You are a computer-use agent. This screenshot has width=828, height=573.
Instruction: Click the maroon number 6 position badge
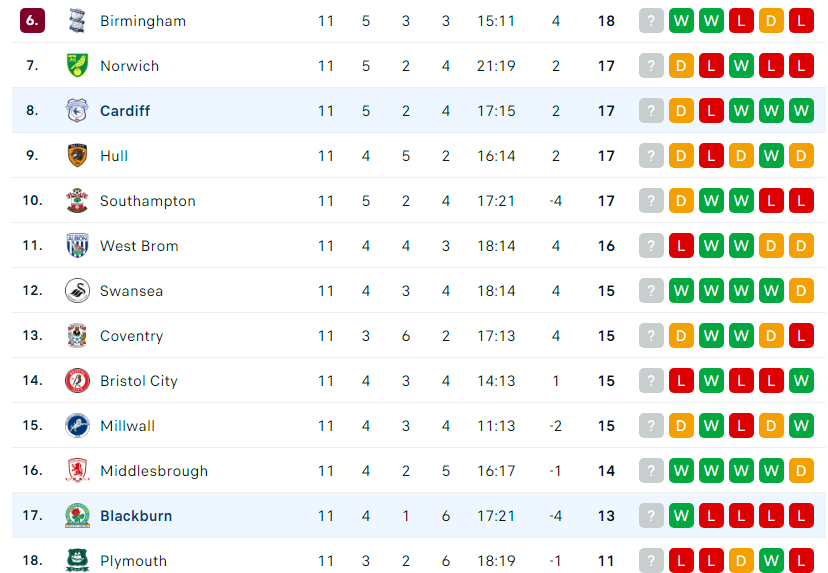pyautogui.click(x=32, y=21)
